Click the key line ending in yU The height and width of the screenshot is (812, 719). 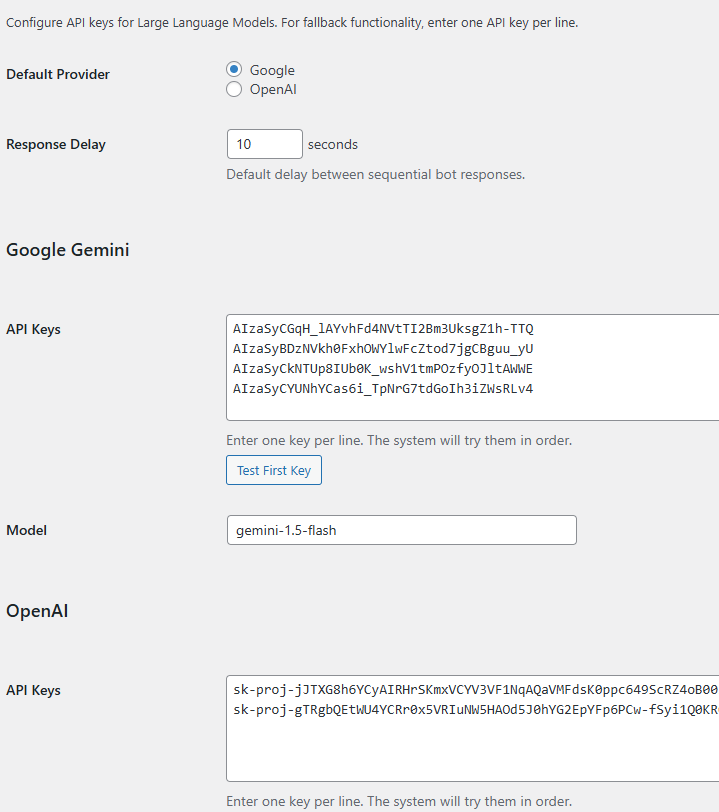383,349
